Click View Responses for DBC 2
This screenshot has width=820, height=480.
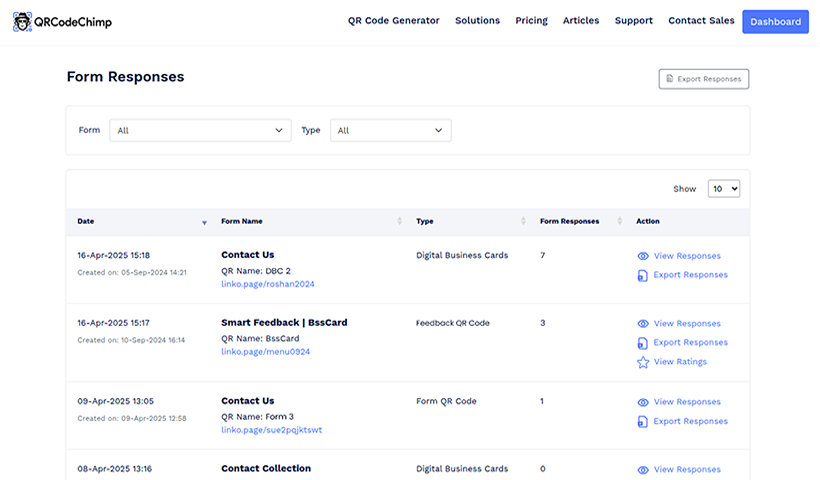687,256
